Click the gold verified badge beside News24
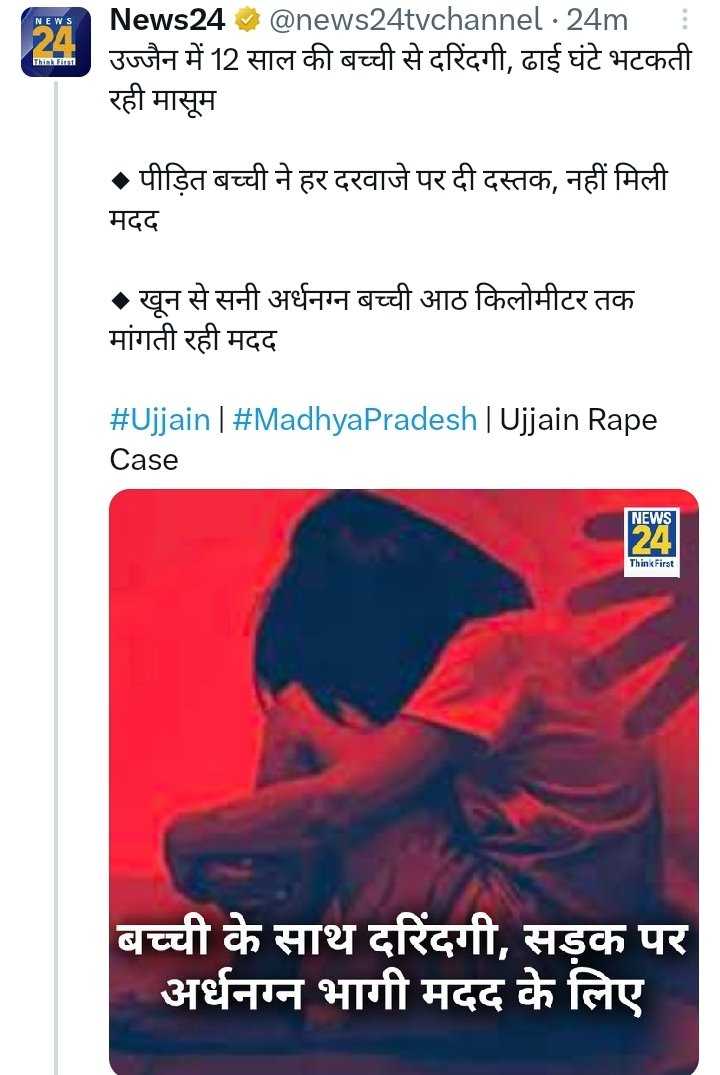This screenshot has width=720, height=1075. click(x=247, y=21)
